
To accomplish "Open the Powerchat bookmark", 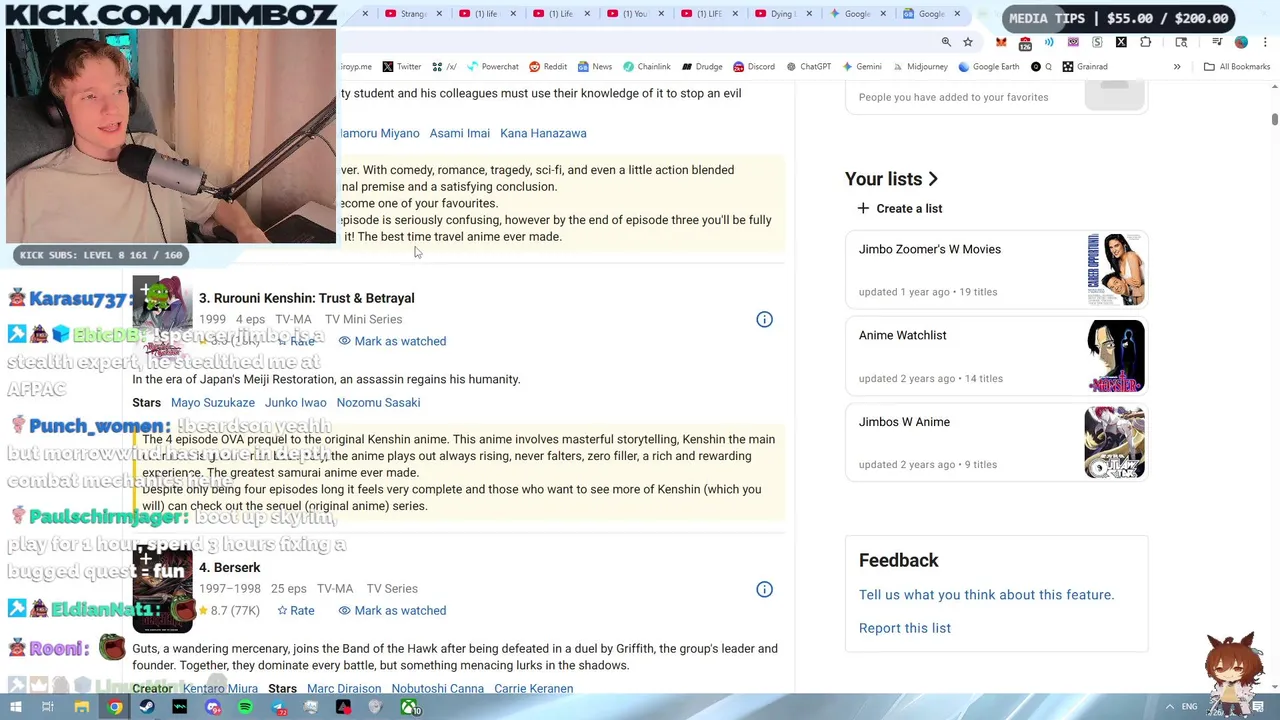I will (491, 67).
